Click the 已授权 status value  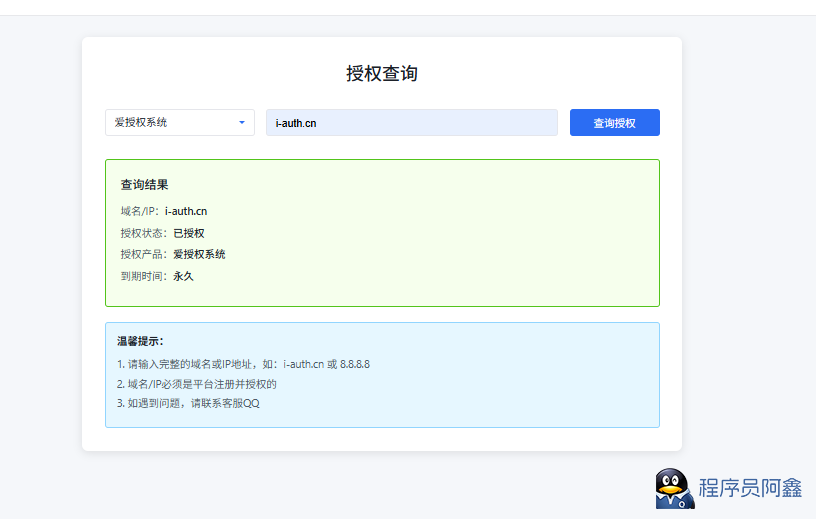pos(188,233)
